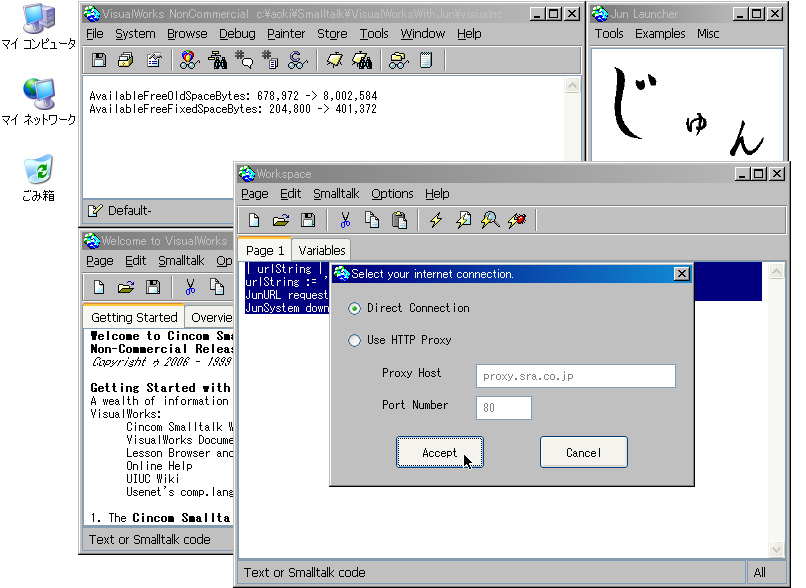Select the マイ ネットワーク desktop icon
Viewport: 806px width, 588px height.
click(39, 102)
